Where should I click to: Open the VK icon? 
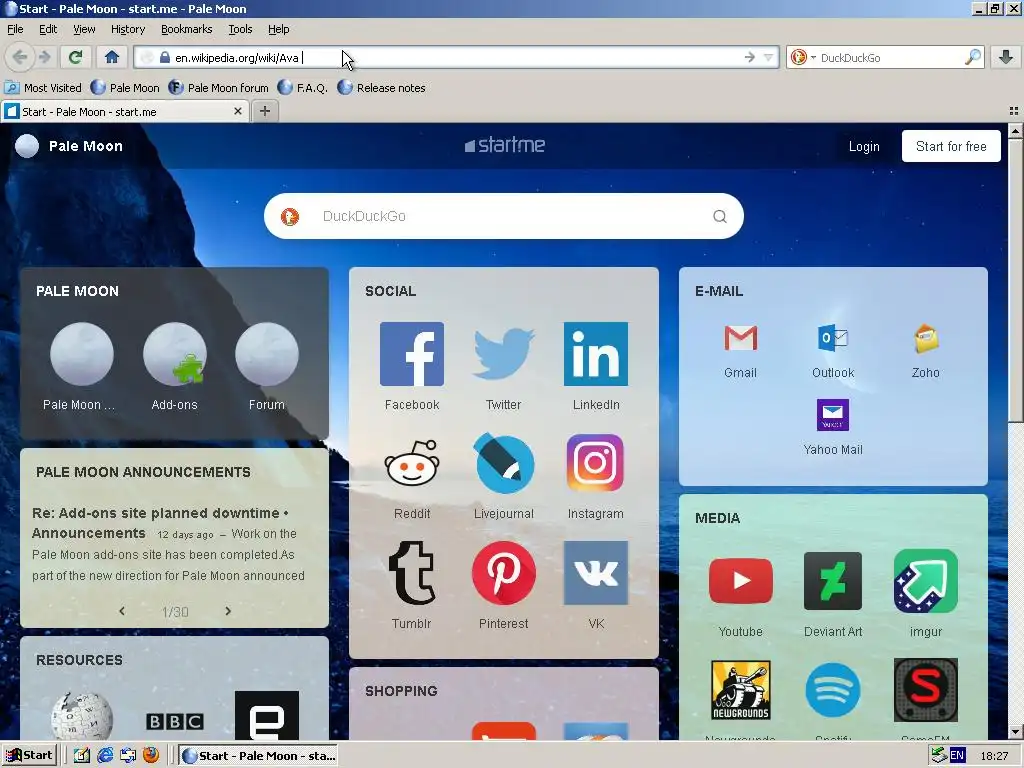coord(596,573)
